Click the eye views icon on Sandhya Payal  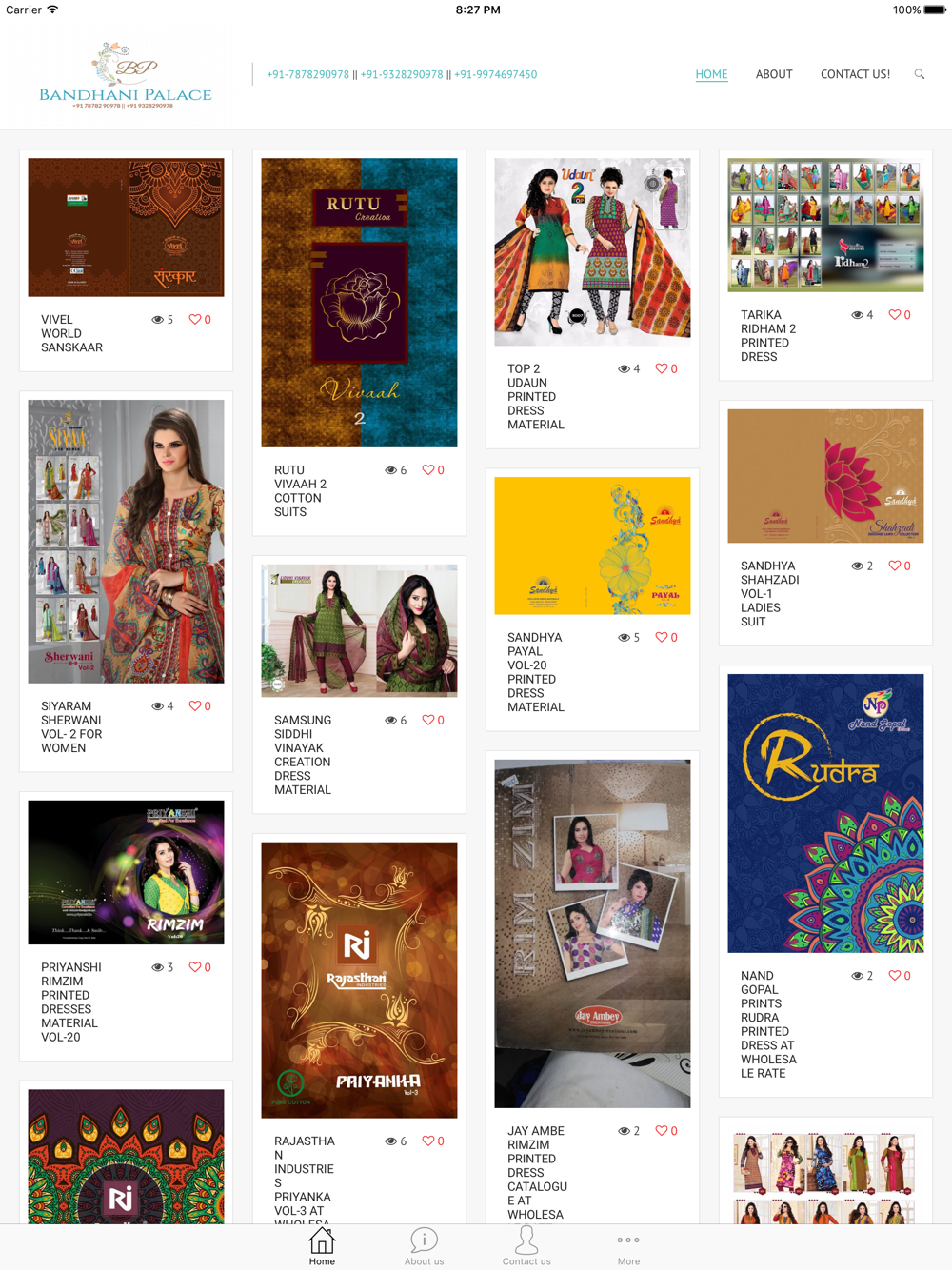[624, 638]
